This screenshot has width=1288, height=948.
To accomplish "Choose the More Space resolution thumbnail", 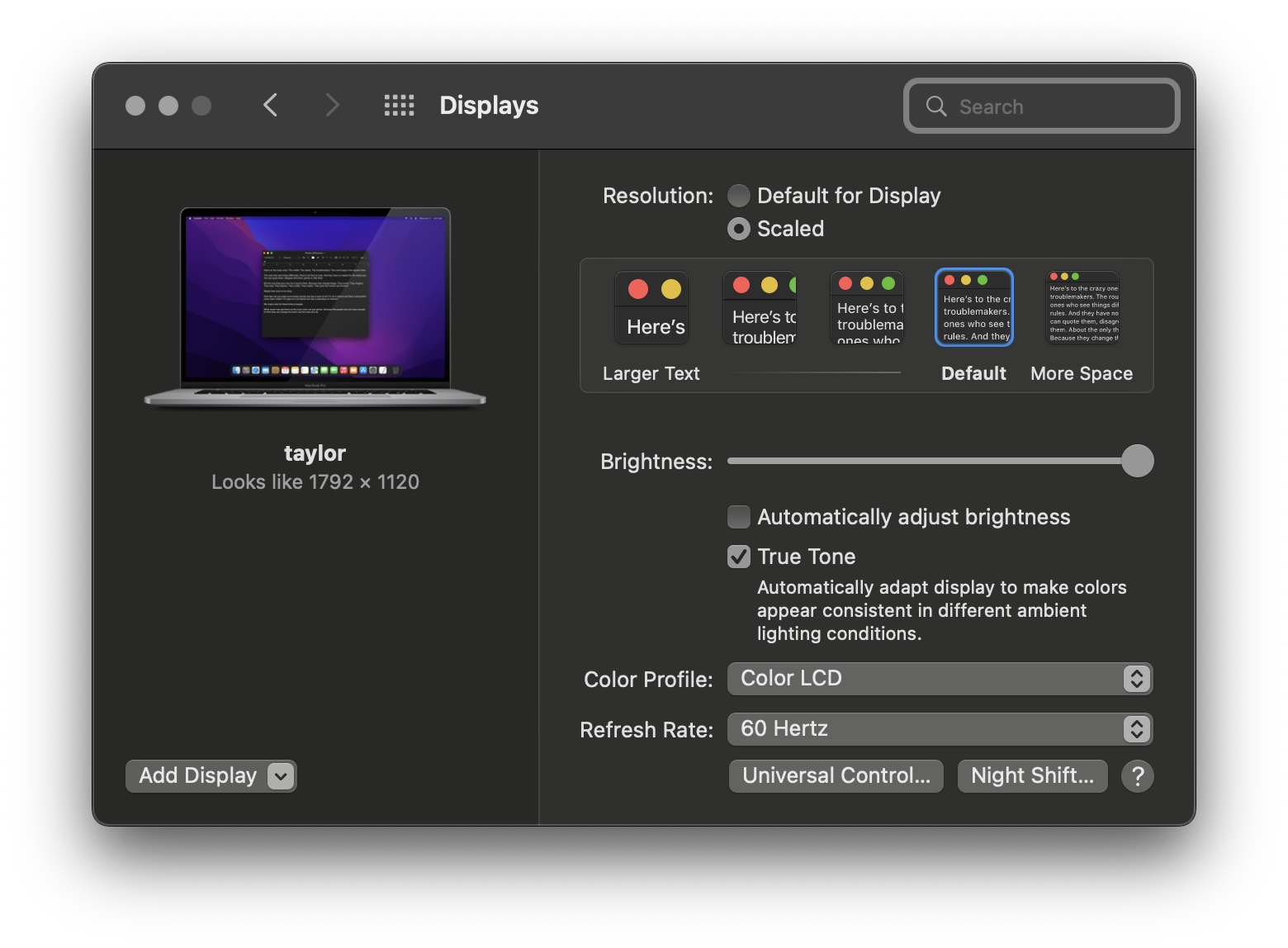I will click(x=1082, y=308).
